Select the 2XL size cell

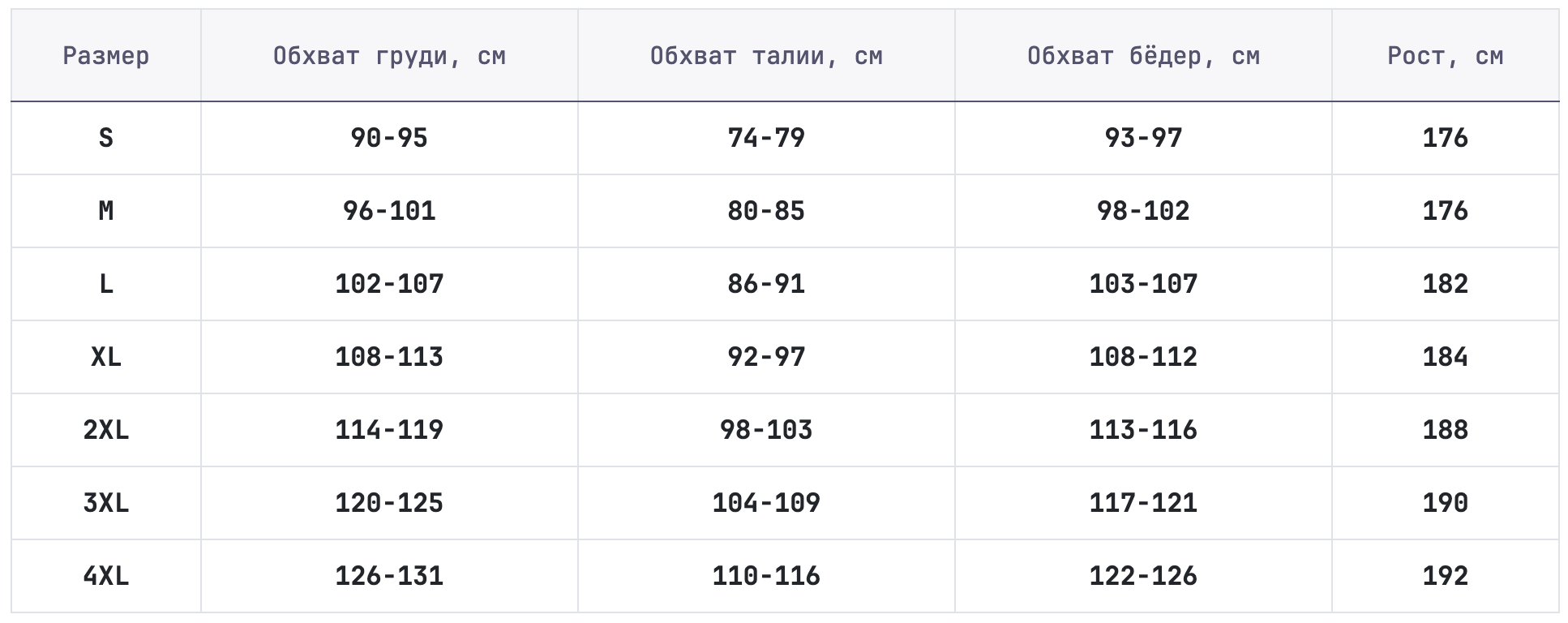click(x=106, y=430)
